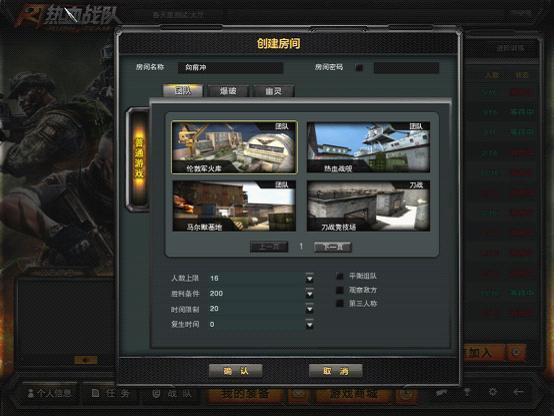Select the 热血战舰 map thumbnail
The image size is (554, 416).
coord(368,147)
